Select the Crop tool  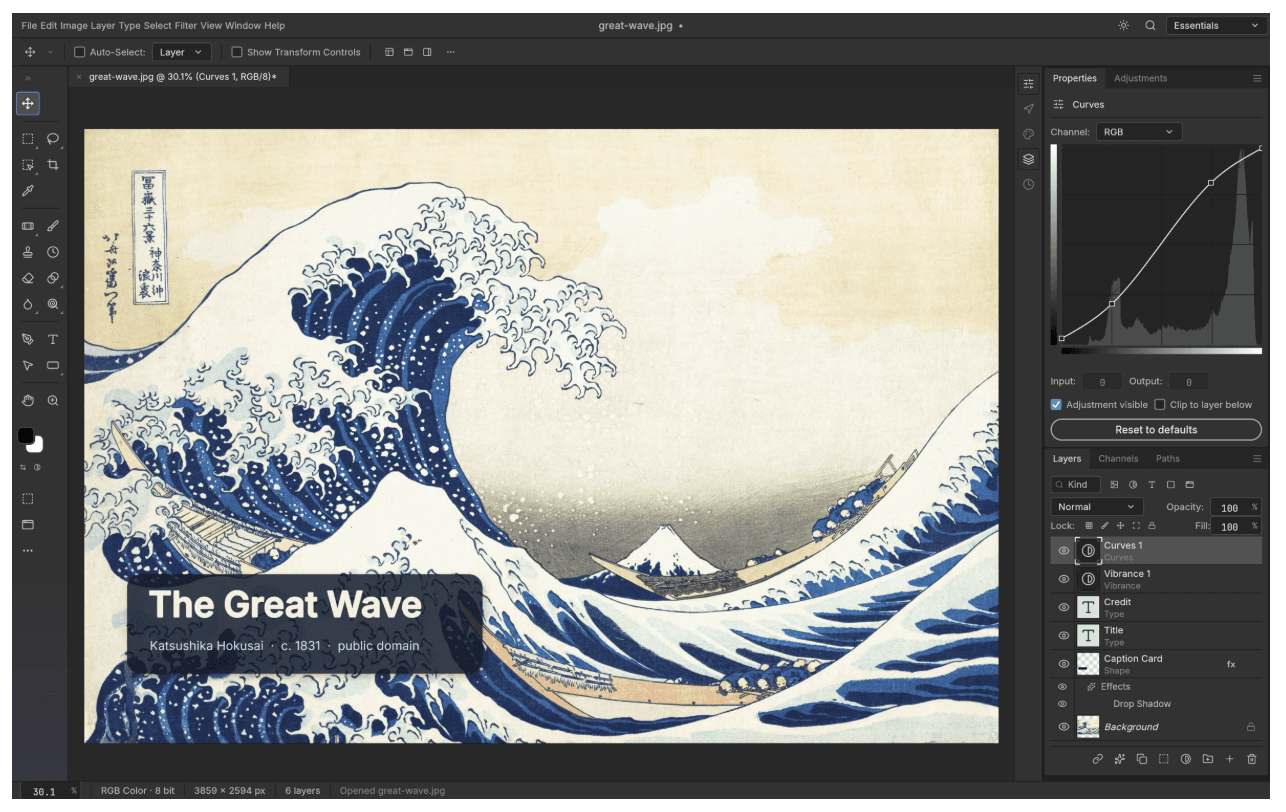point(53,165)
